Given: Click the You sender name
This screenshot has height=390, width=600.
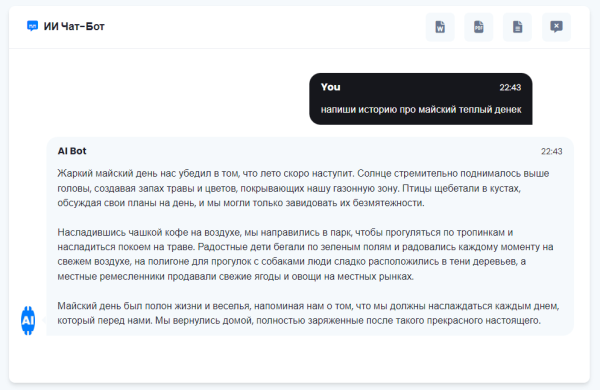Looking at the screenshot, I should tap(331, 87).
